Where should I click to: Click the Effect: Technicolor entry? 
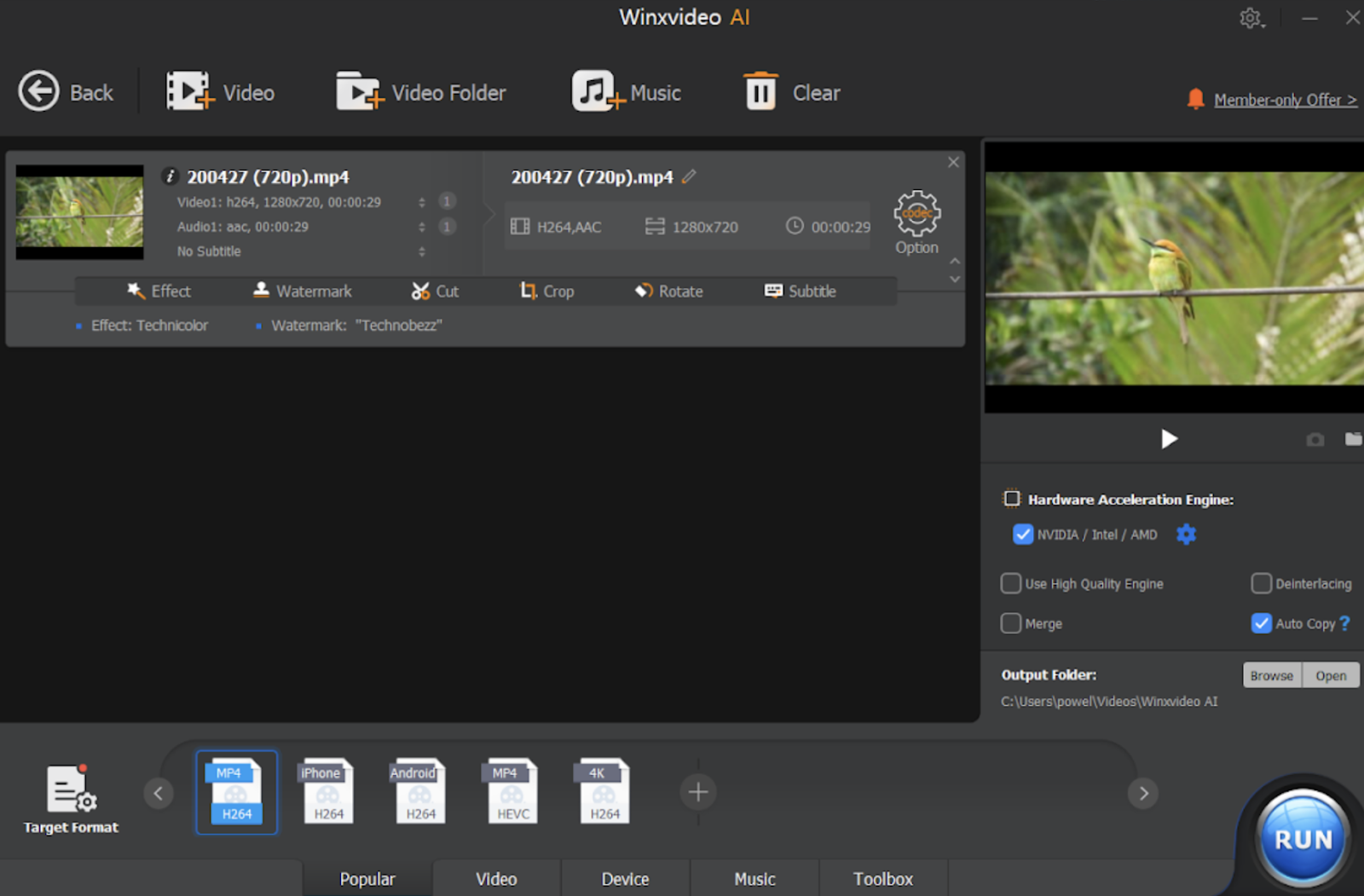[x=149, y=325]
